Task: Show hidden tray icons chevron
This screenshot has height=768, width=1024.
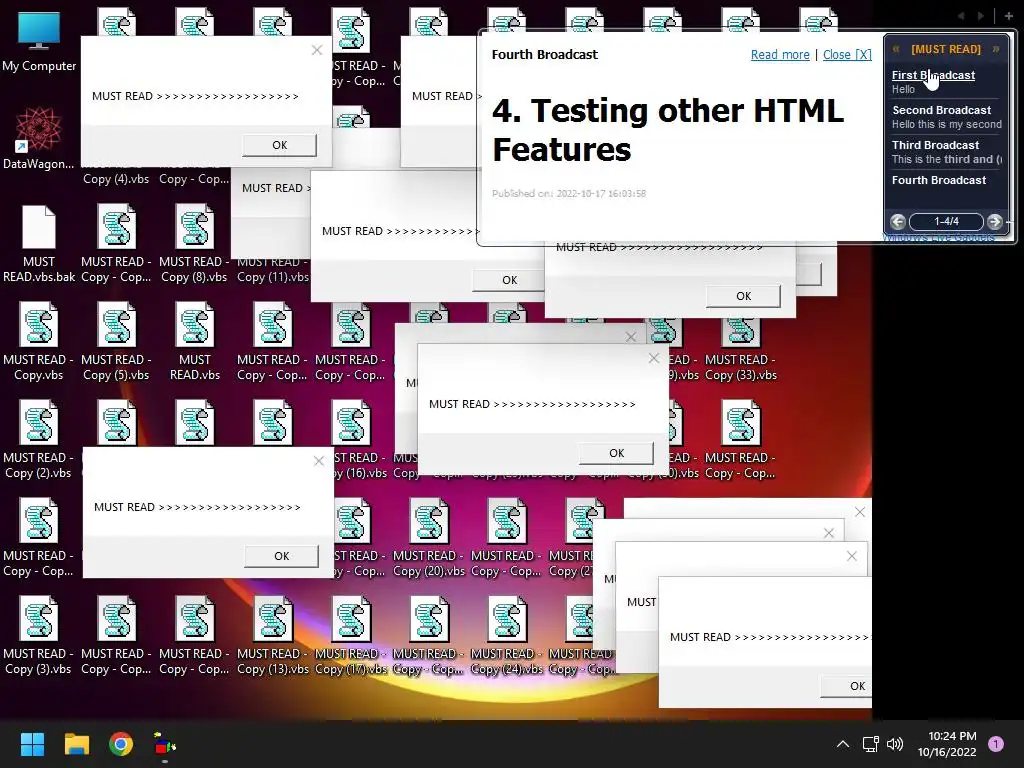Action: coord(843,744)
